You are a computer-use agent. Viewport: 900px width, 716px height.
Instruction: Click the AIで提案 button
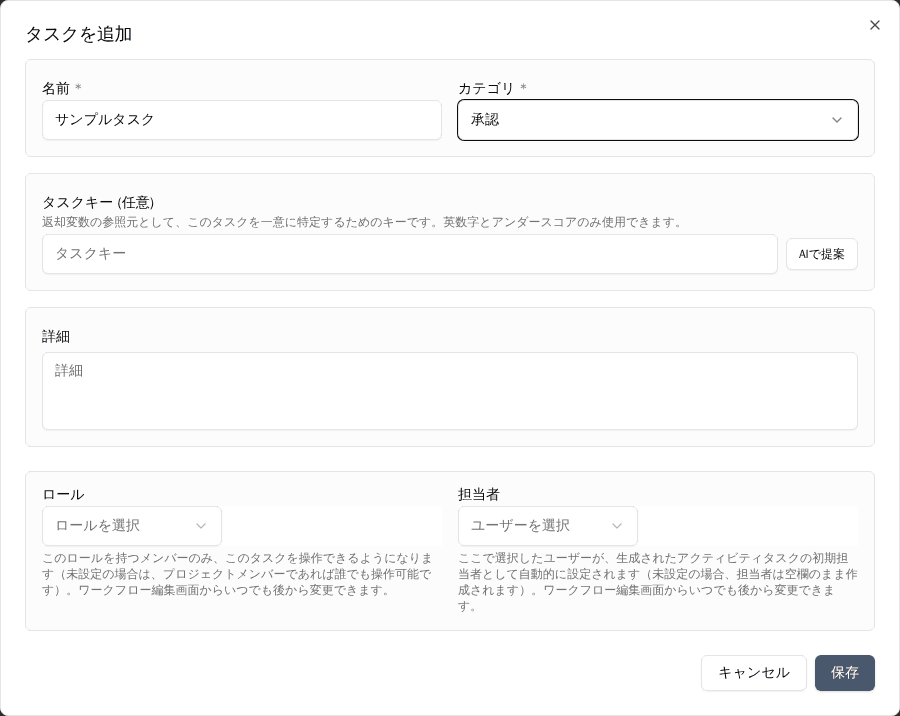coord(821,254)
